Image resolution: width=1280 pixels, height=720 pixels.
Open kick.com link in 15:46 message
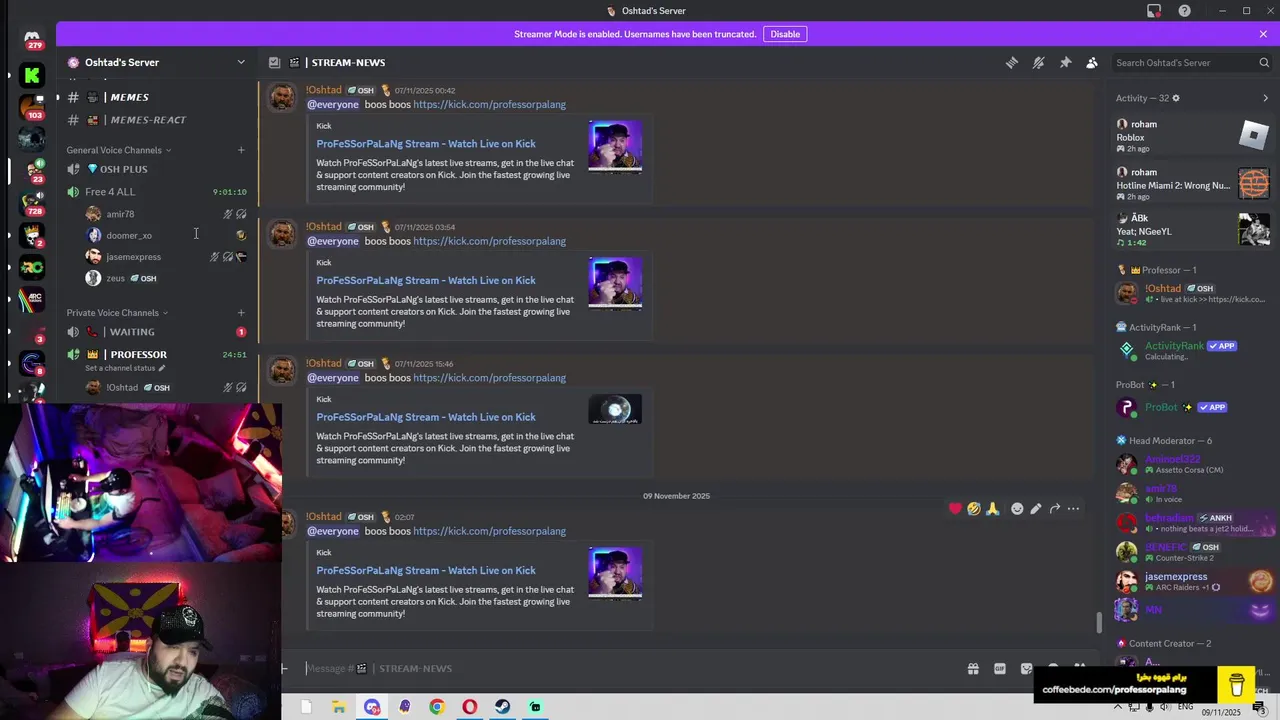pos(489,378)
